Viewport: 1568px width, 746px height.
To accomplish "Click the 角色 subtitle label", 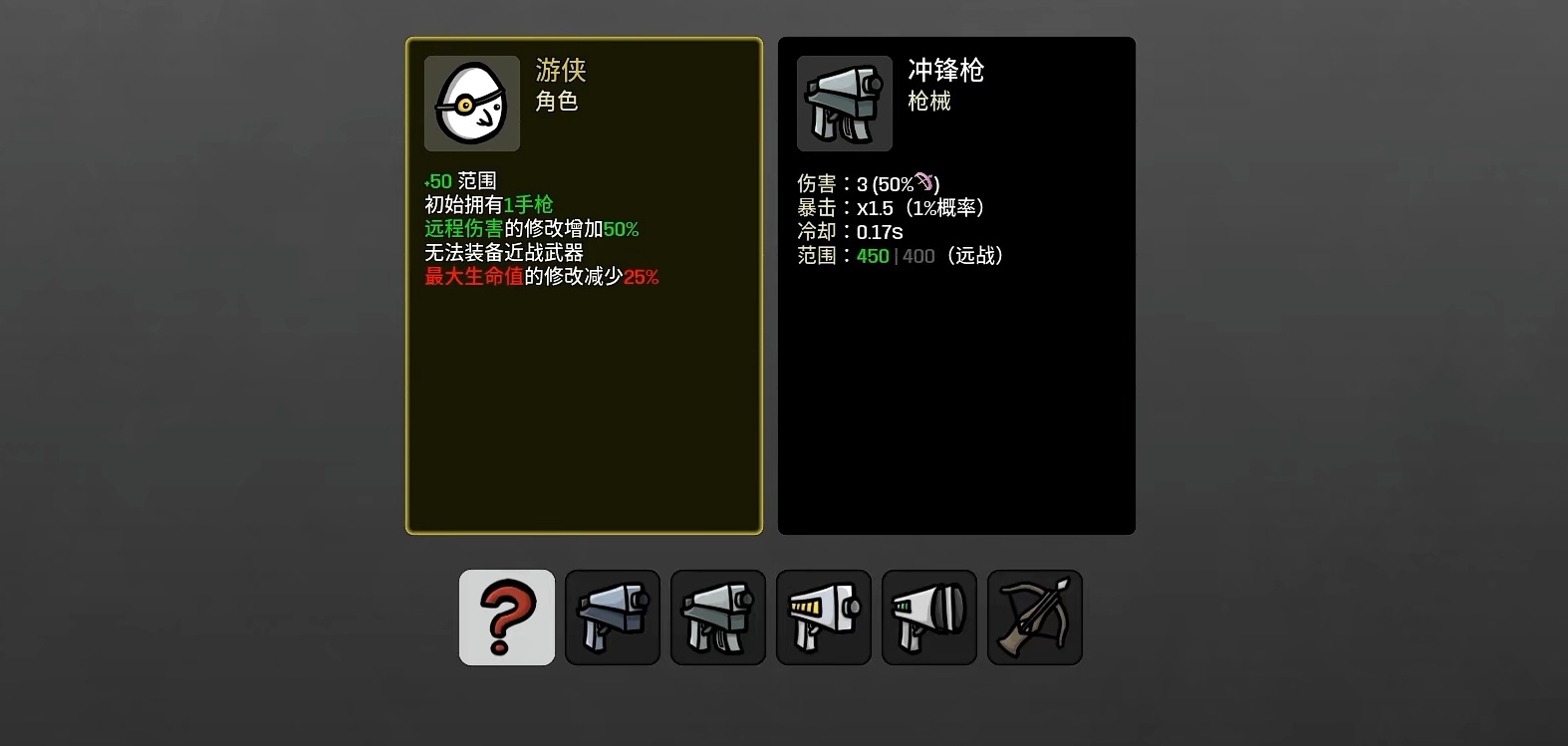I will click(x=557, y=101).
